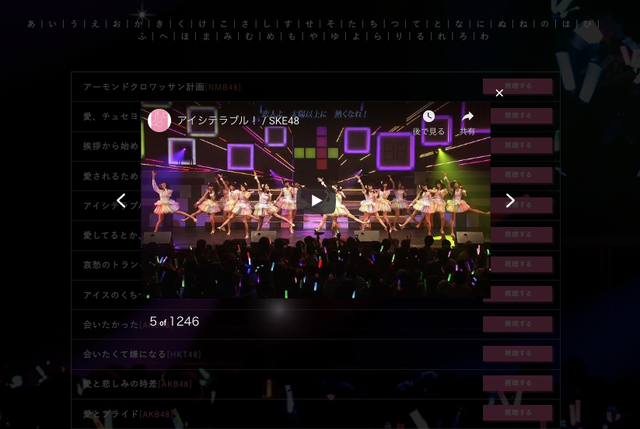This screenshot has height=429, width=640.
Task: Jump to index letter ほ
Action: coord(185,36)
